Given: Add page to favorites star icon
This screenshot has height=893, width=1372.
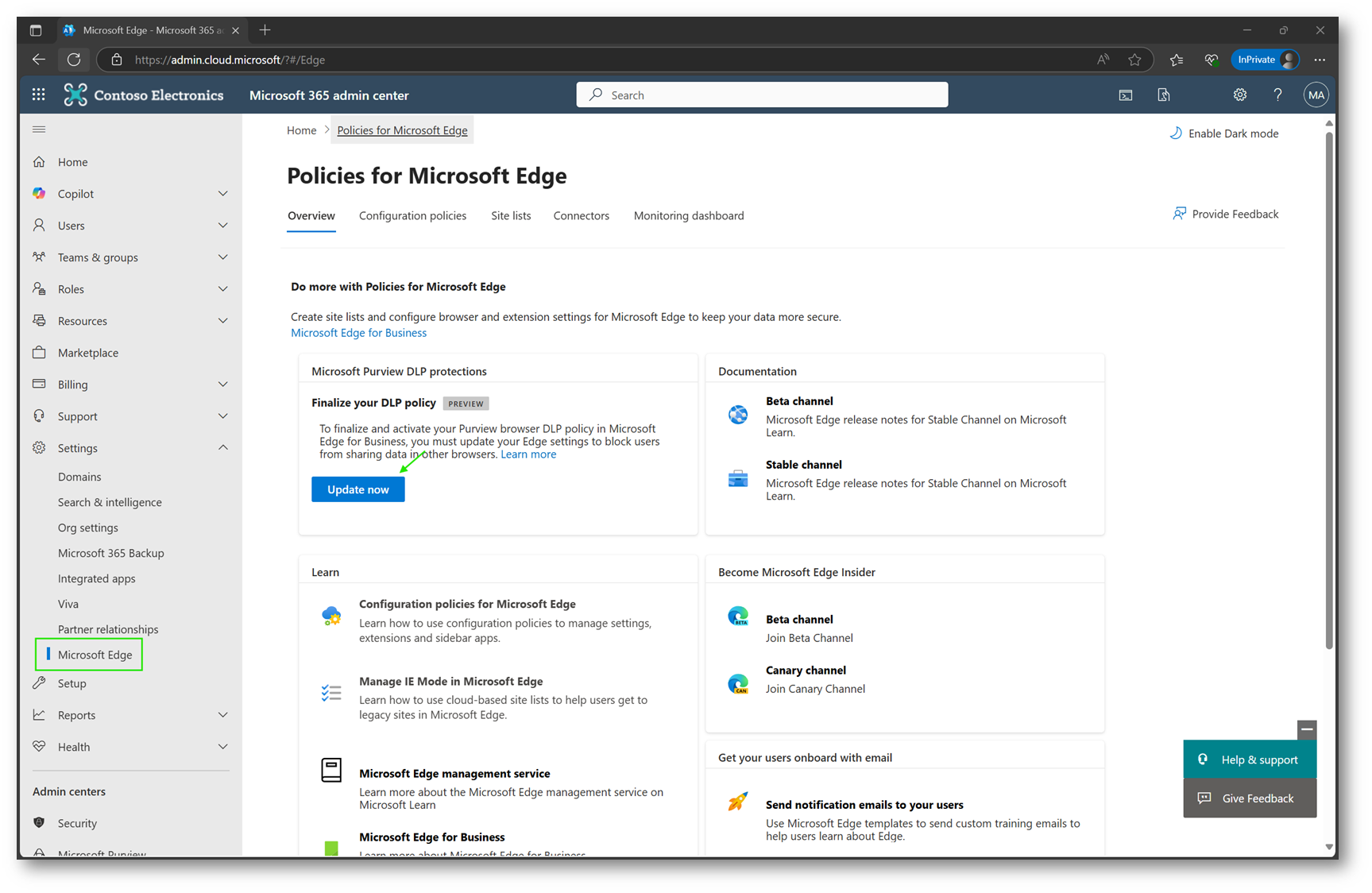Looking at the screenshot, I should [x=1134, y=60].
